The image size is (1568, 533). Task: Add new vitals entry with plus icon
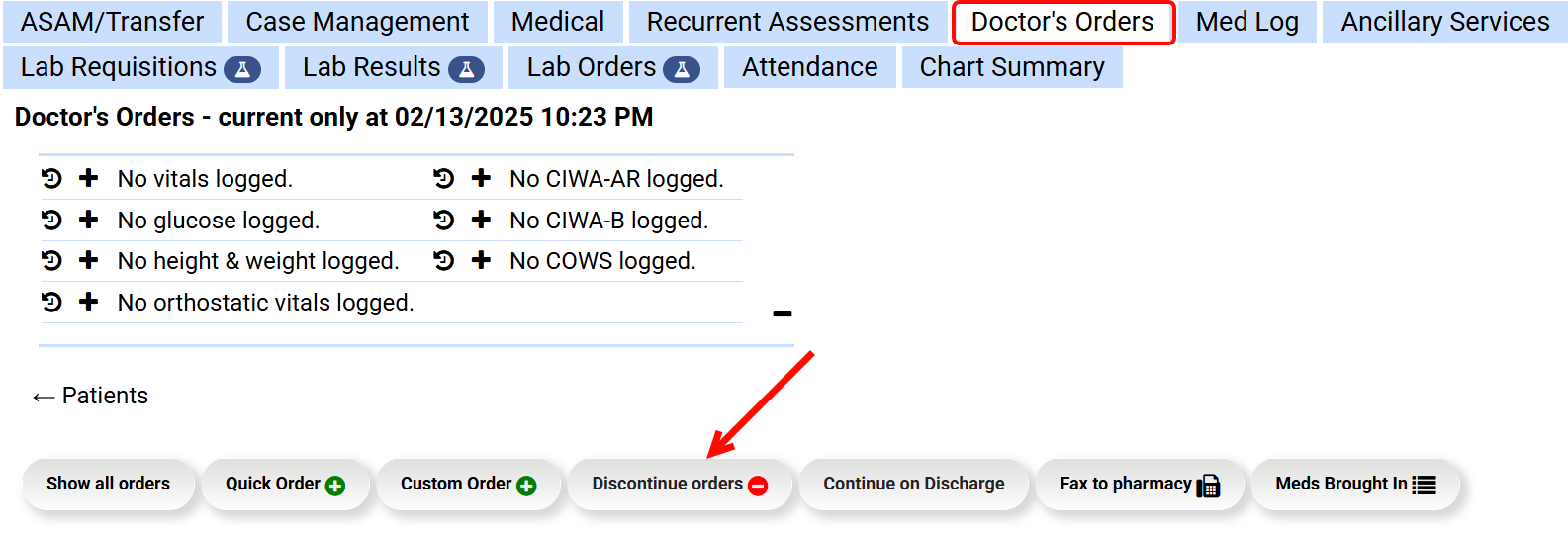click(89, 178)
